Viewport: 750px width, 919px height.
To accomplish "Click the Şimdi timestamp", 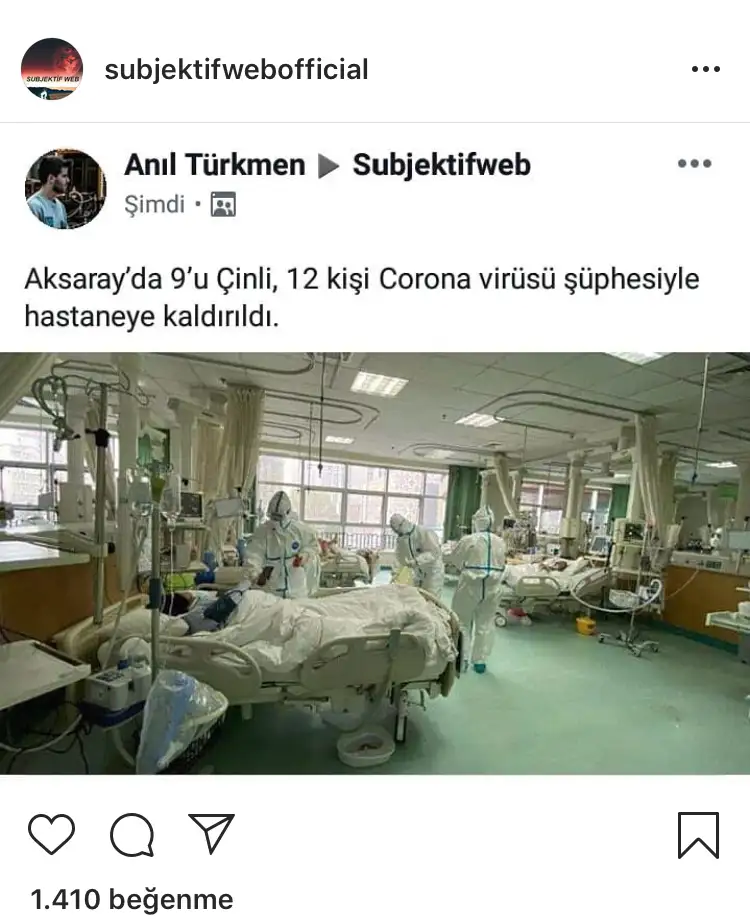I will tap(155, 205).
